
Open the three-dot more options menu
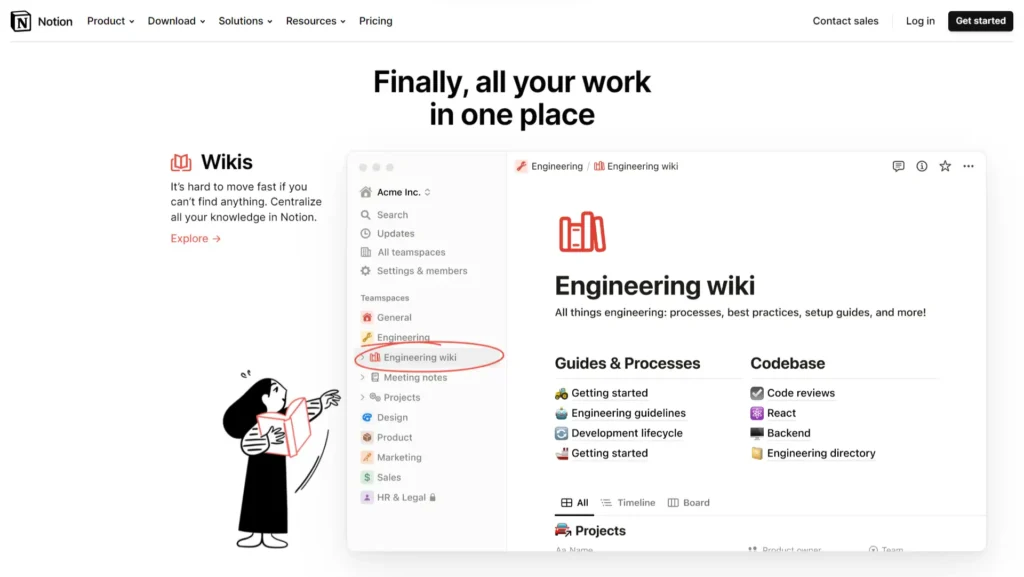[x=968, y=166]
